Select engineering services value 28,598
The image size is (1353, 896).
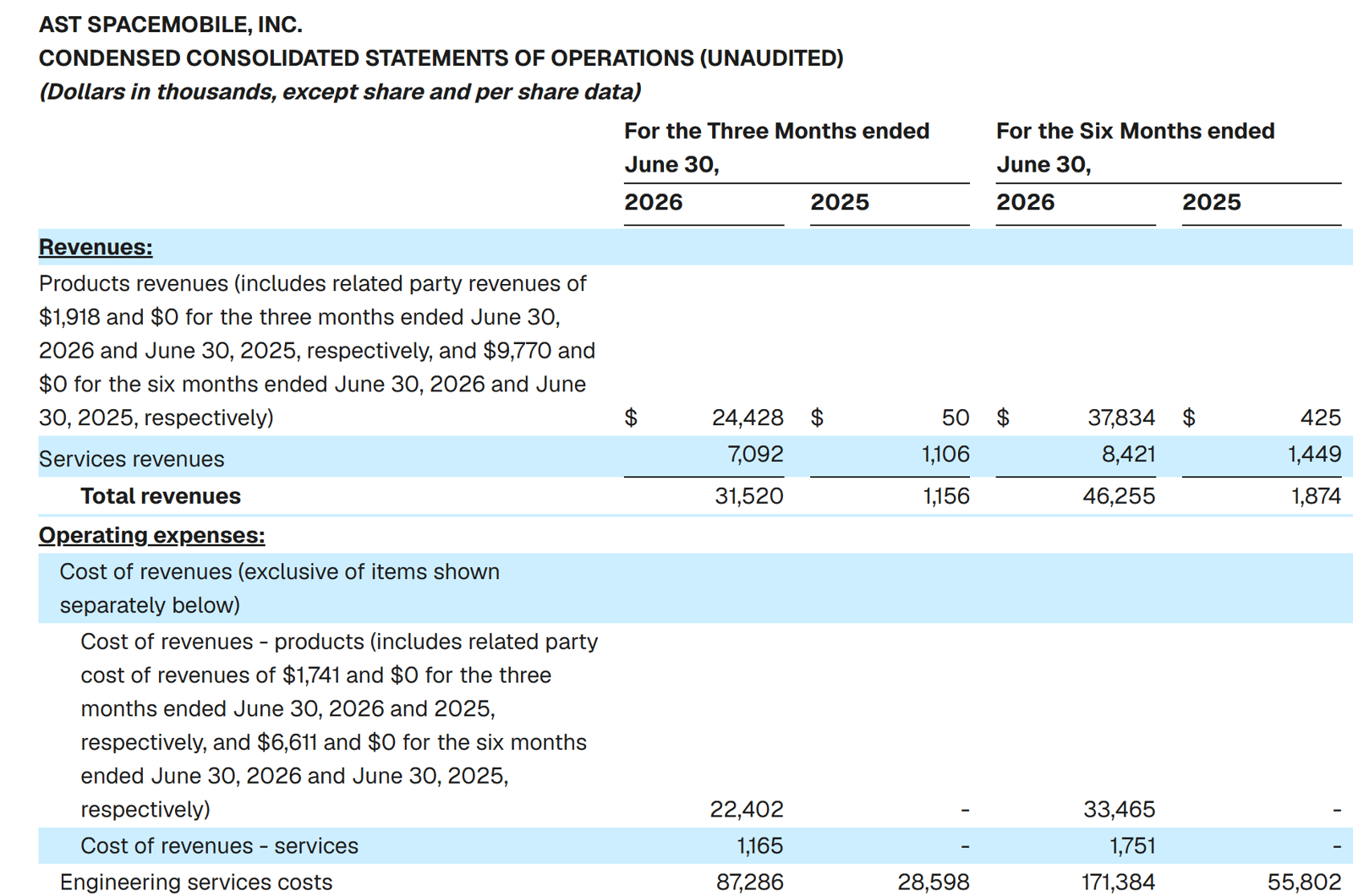934,882
